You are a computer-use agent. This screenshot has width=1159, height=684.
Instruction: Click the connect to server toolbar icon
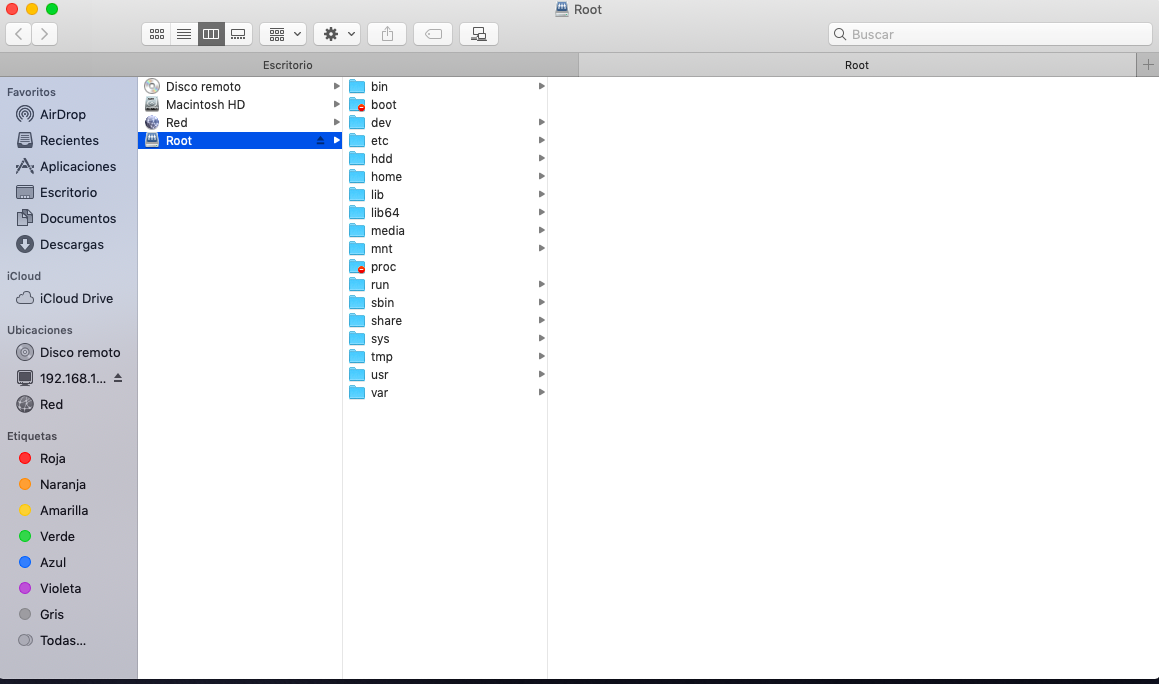[x=479, y=34]
